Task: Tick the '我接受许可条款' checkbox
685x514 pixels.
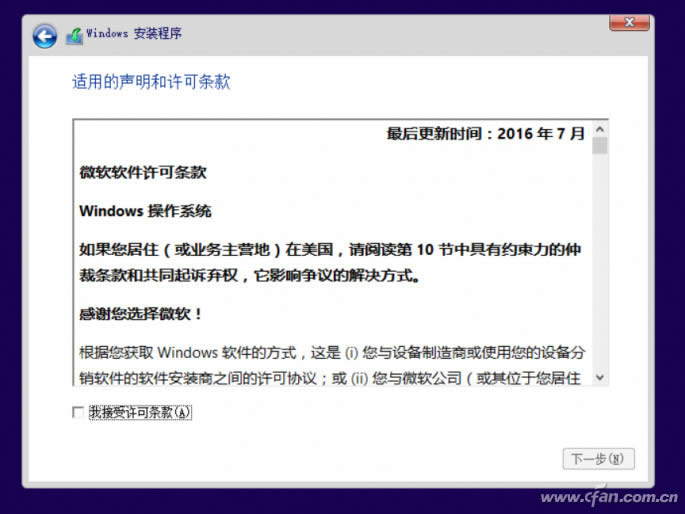Action: coord(78,412)
